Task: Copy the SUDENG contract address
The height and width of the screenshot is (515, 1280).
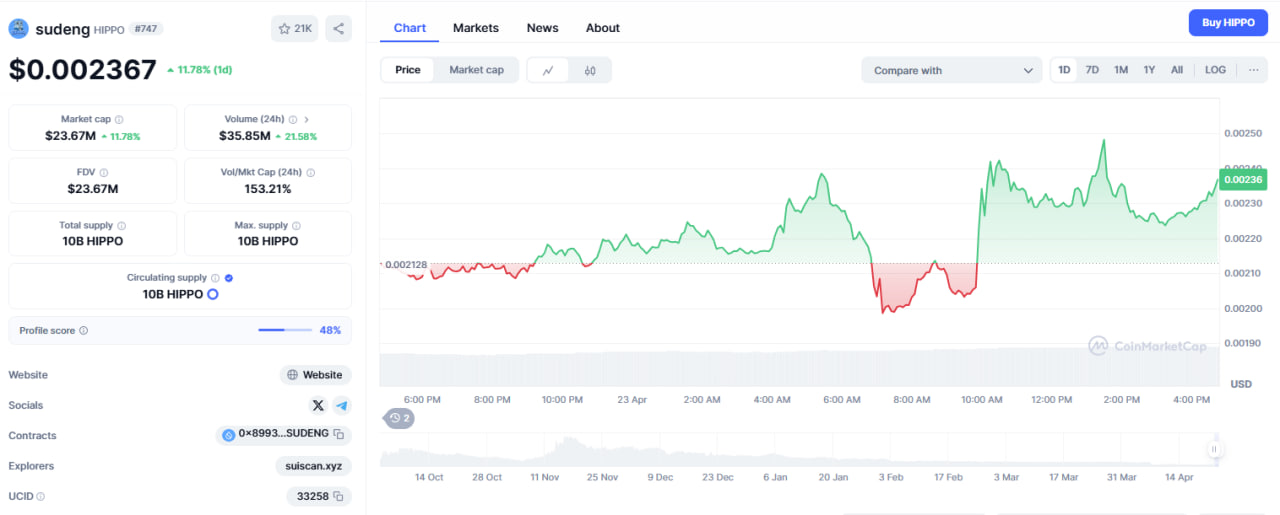Action: point(339,434)
